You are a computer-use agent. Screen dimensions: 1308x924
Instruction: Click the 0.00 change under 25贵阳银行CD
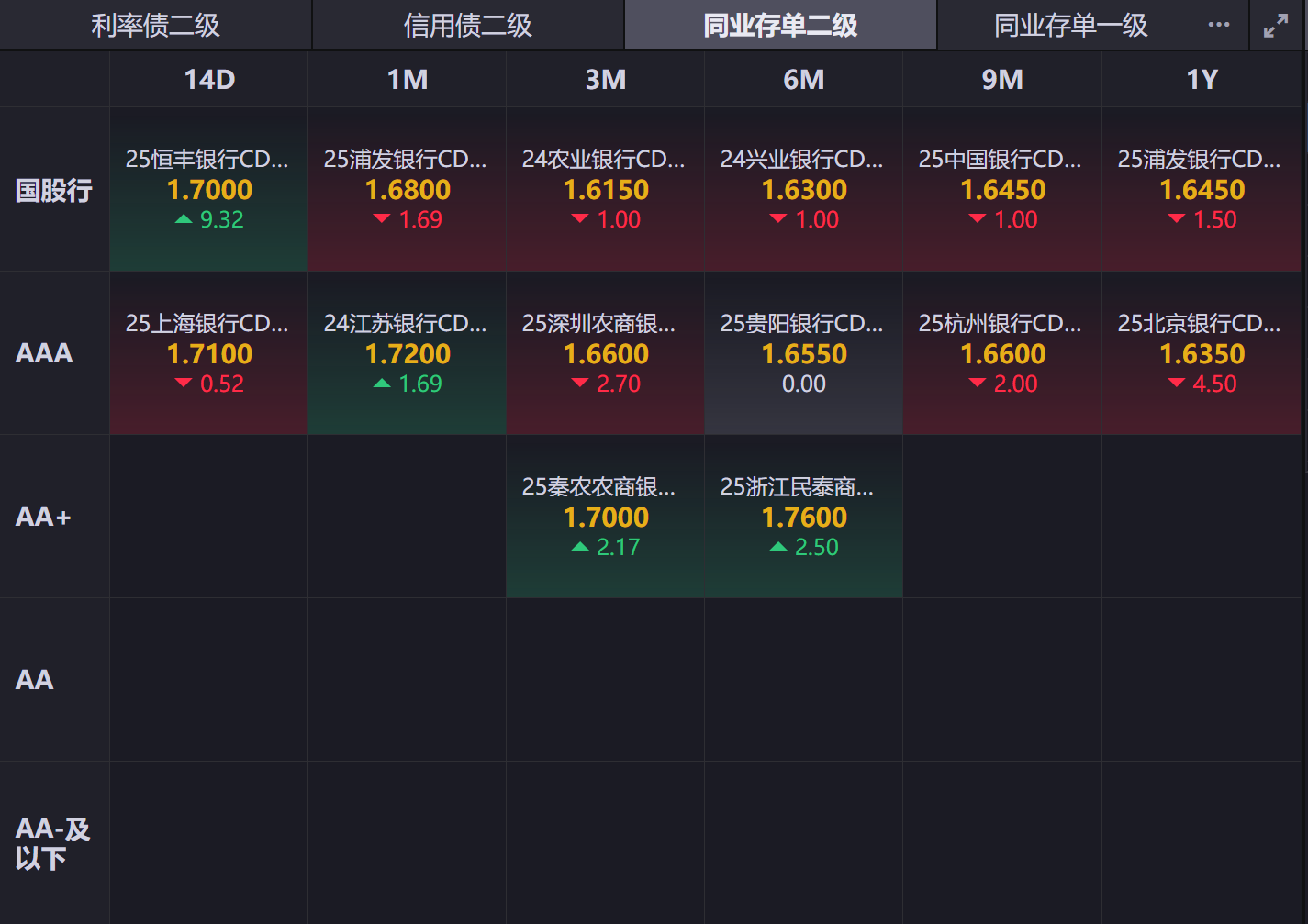point(804,384)
